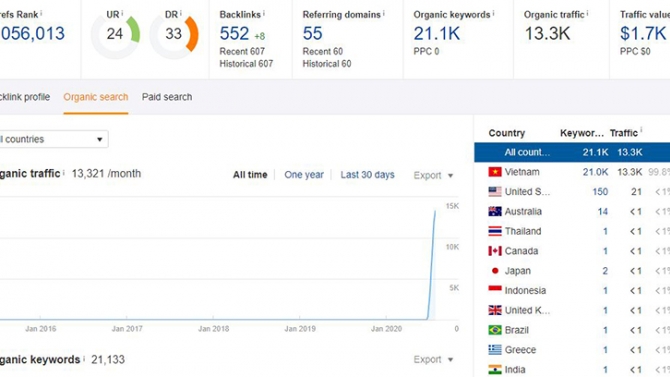This screenshot has height=377, width=670.
Task: Click the United States flag icon
Action: coord(495,191)
